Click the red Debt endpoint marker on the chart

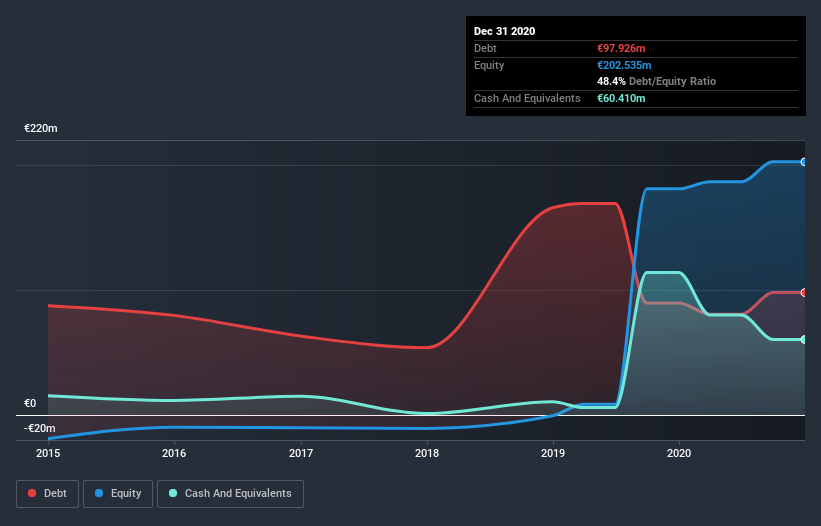804,293
